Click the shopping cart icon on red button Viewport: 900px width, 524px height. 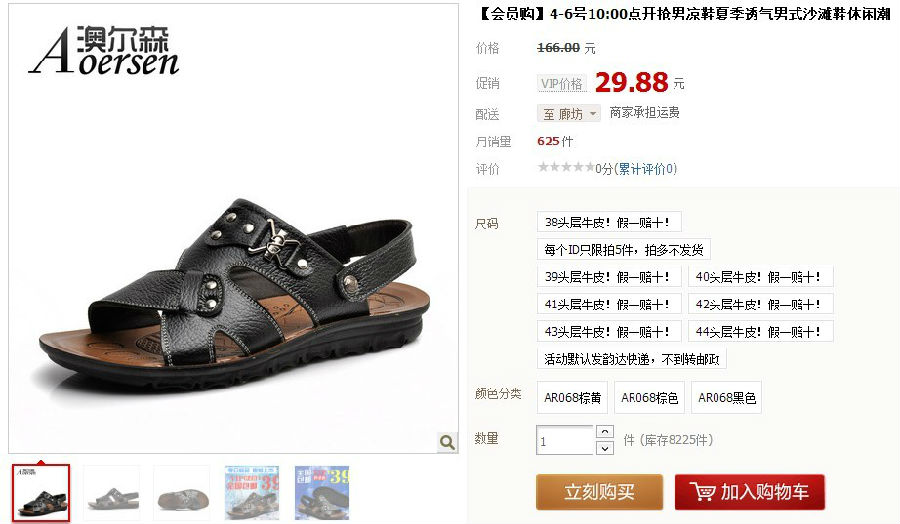[x=702, y=492]
